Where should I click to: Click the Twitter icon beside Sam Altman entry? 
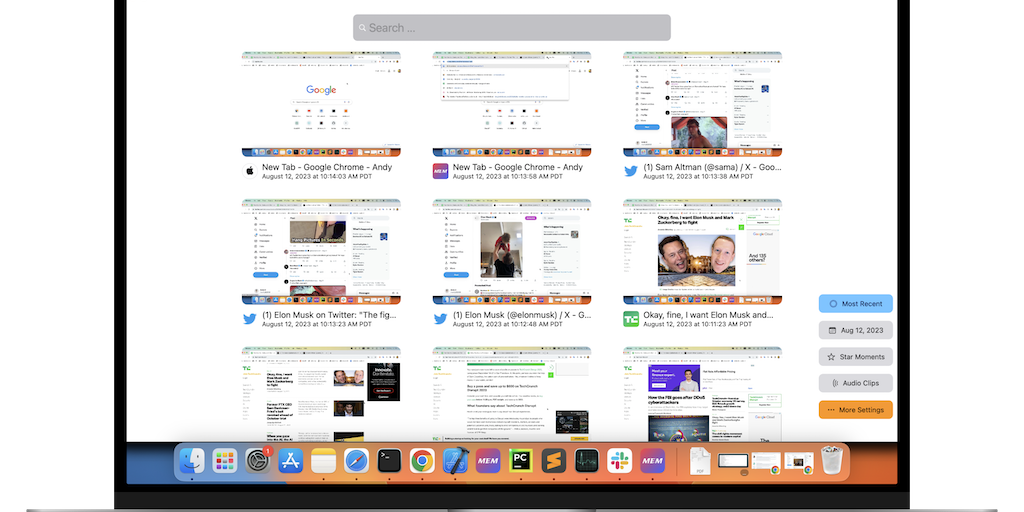click(631, 171)
